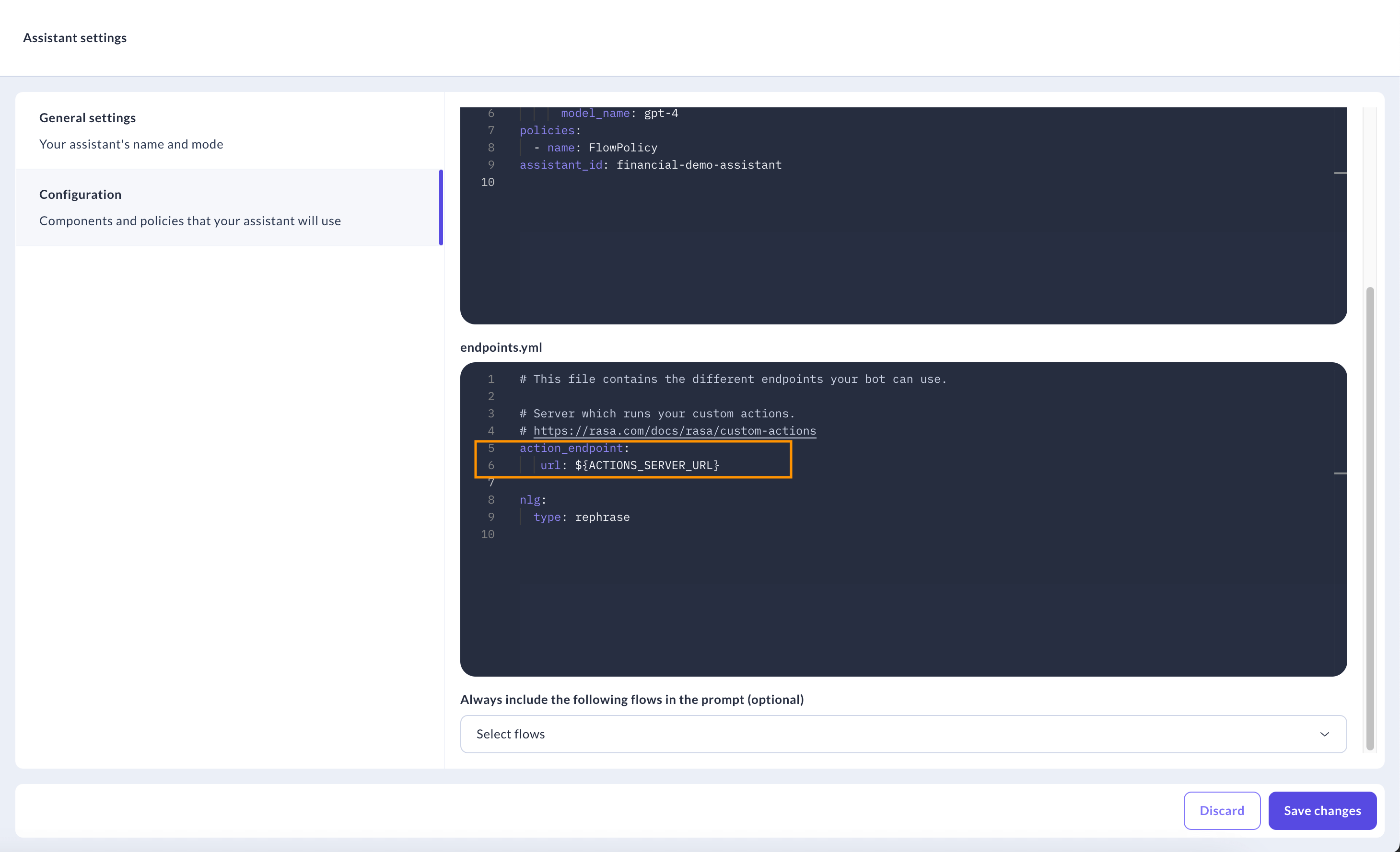Click the ACTIONS_SERVER_URL value in endpoints.yml
Image resolution: width=1400 pixels, height=852 pixels.
click(647, 465)
